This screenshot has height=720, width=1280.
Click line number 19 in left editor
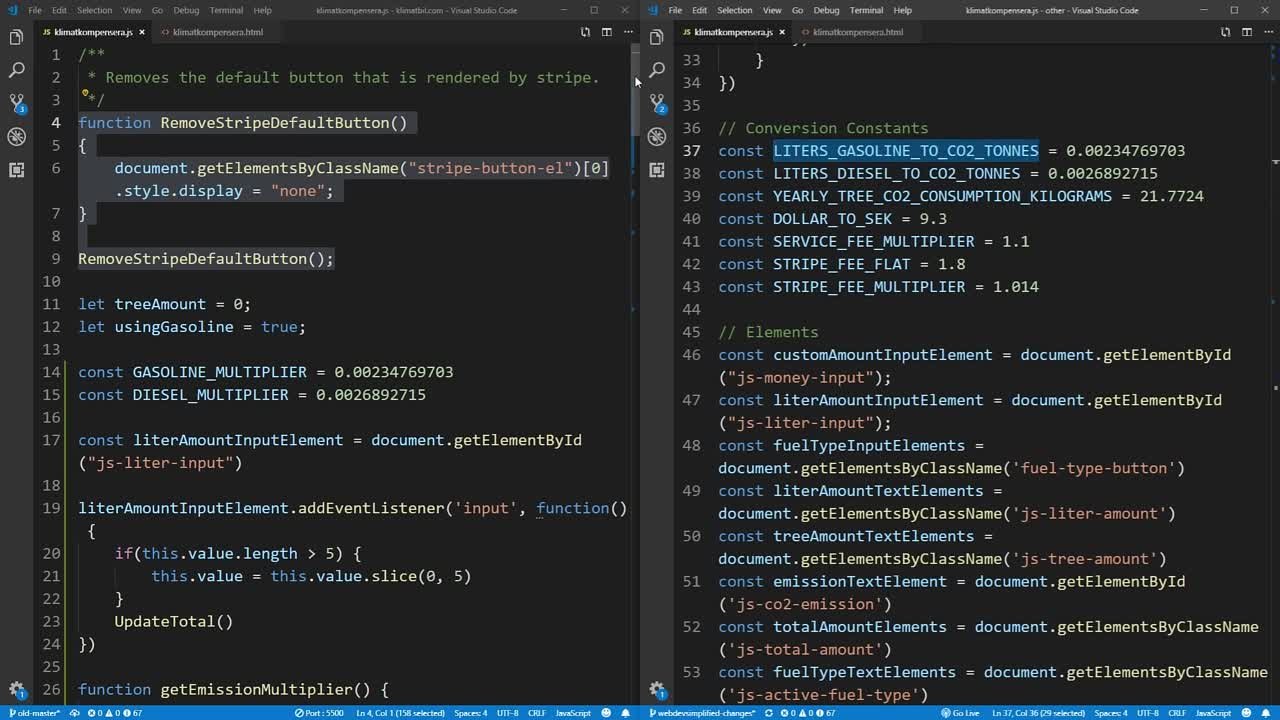point(52,508)
